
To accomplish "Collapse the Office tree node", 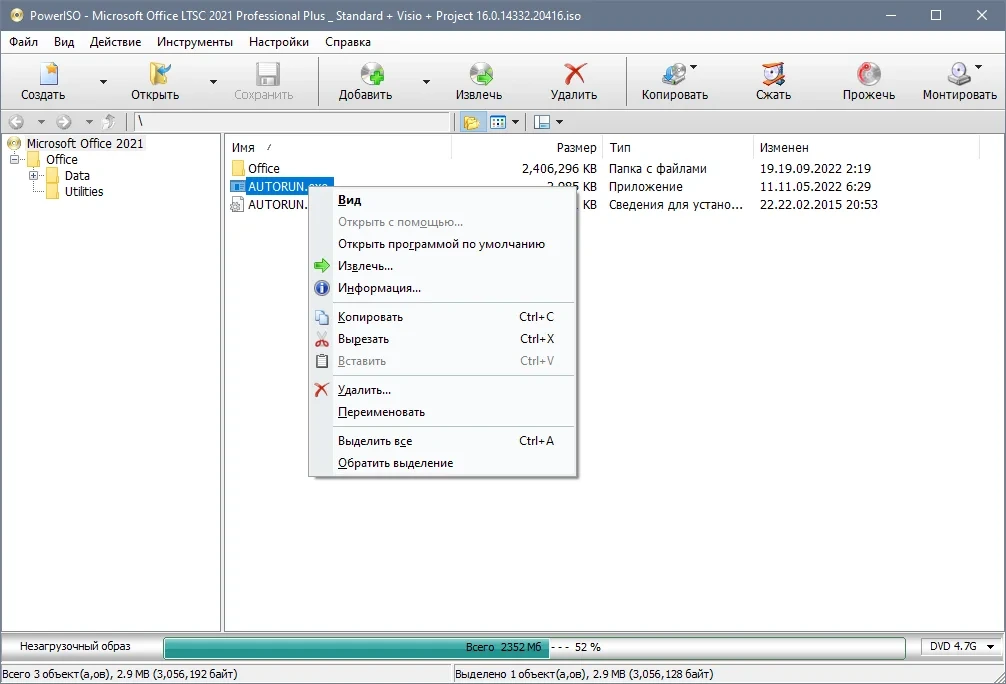I will [x=14, y=159].
